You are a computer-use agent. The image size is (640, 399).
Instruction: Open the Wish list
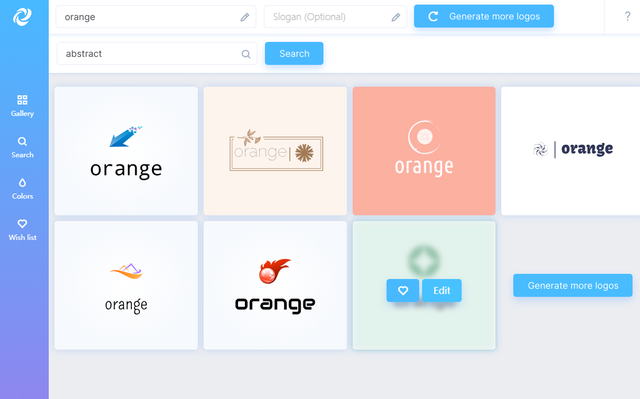click(22, 230)
